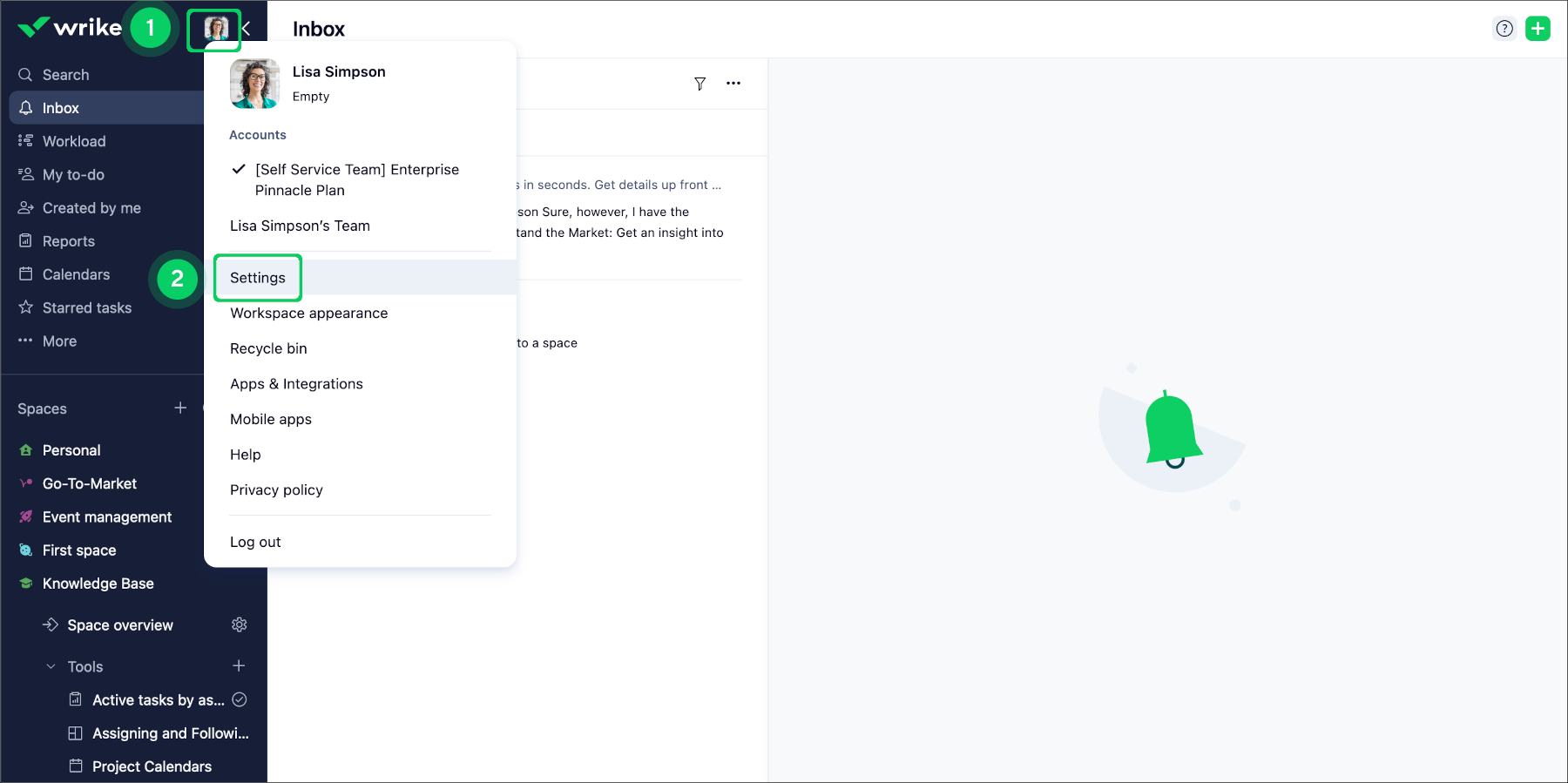Screen dimensions: 1568x783
Task: Click the Reports icon
Action: (25, 241)
